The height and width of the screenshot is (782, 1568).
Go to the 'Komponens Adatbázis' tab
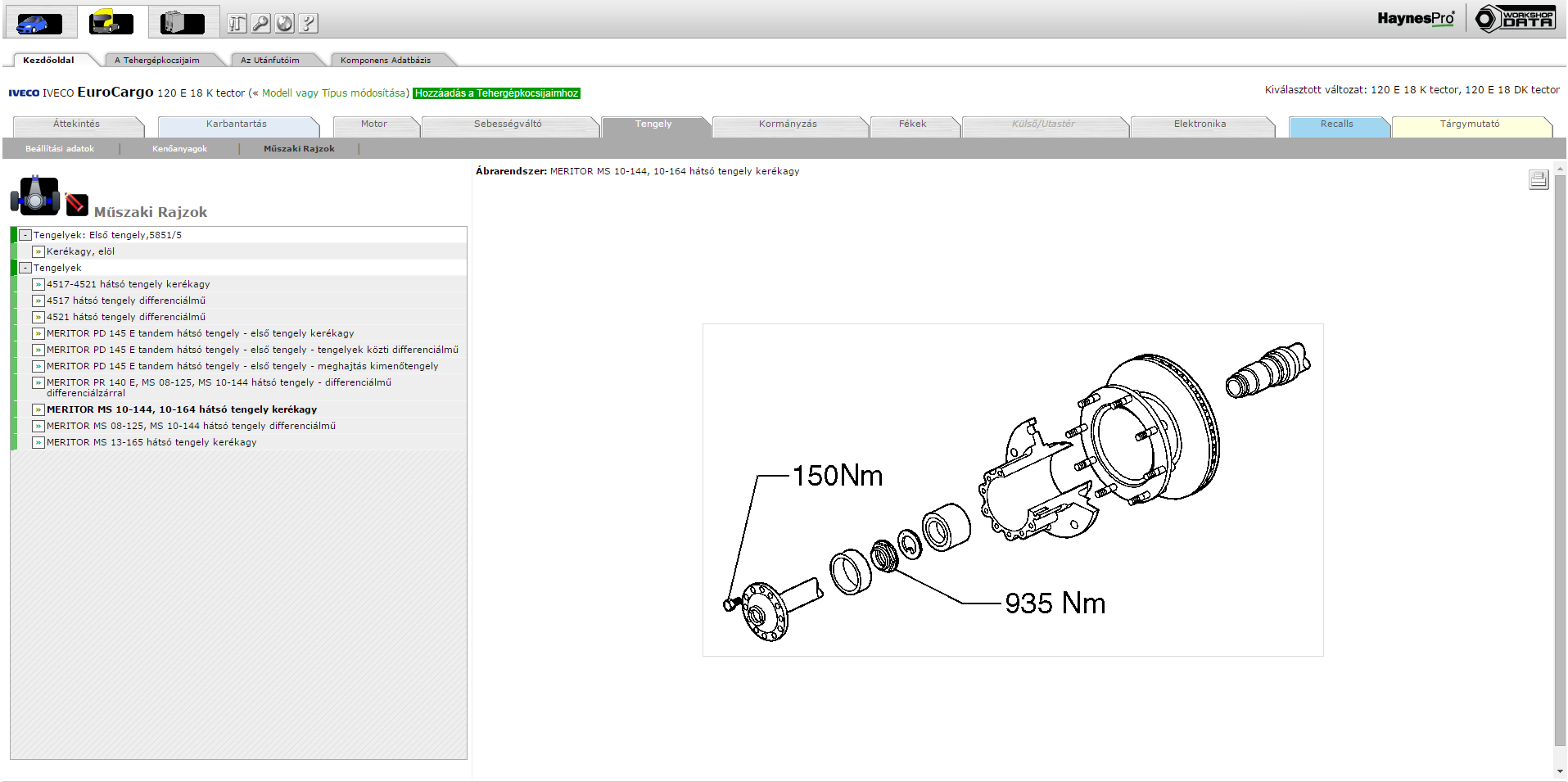click(x=386, y=61)
